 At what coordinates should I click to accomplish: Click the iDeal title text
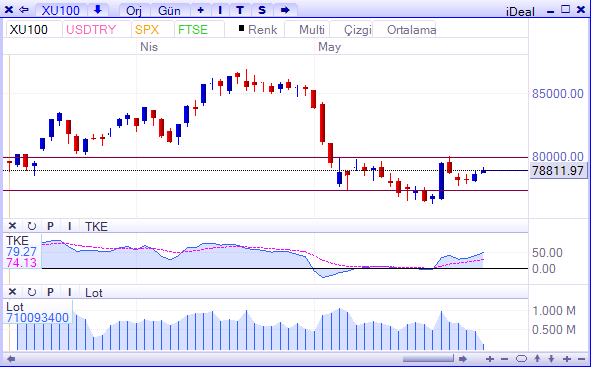click(x=520, y=11)
